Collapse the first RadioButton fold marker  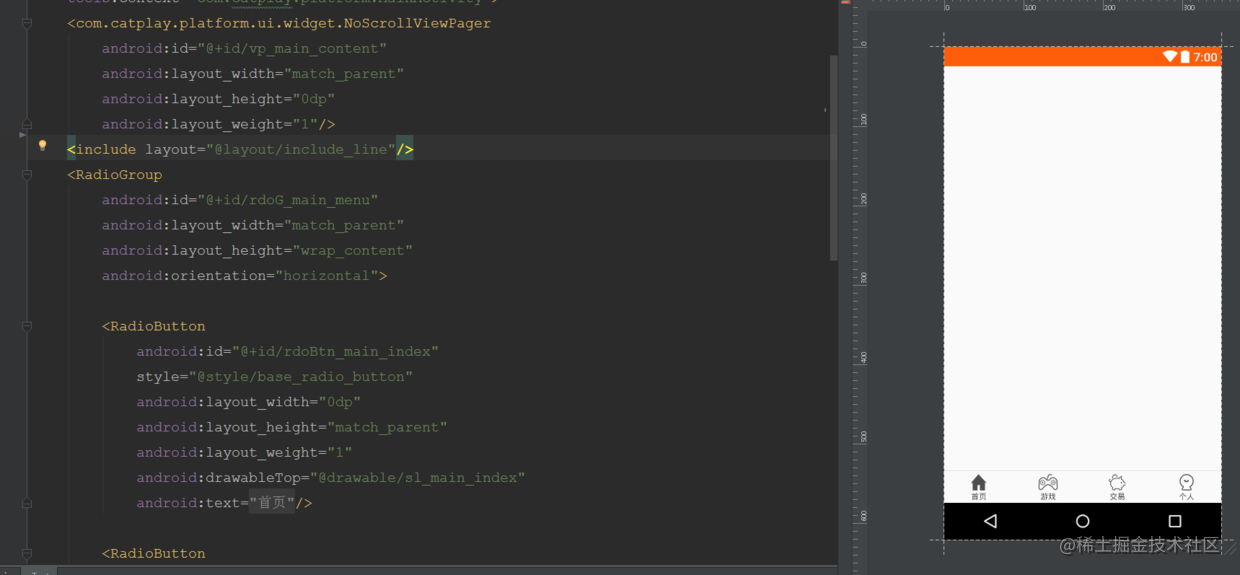click(27, 326)
